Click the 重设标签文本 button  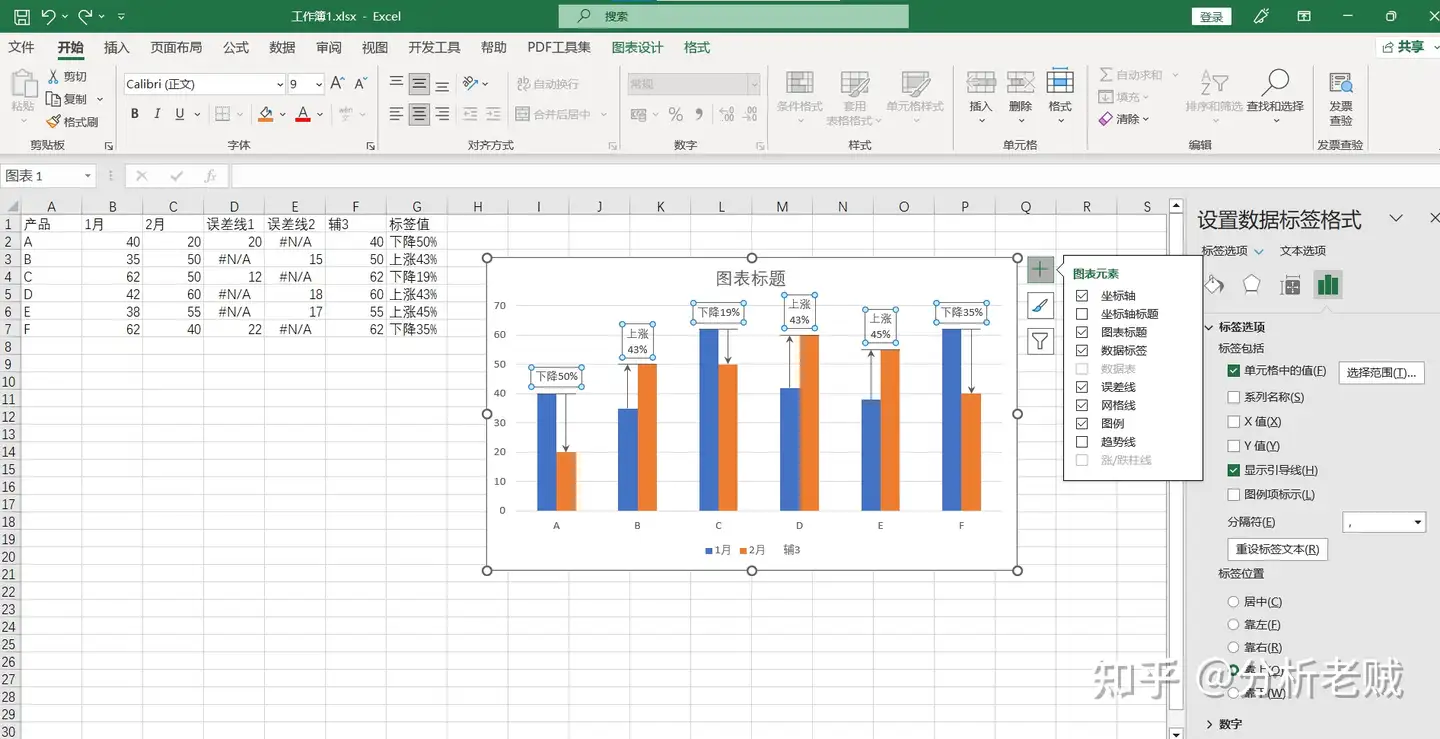point(1277,549)
